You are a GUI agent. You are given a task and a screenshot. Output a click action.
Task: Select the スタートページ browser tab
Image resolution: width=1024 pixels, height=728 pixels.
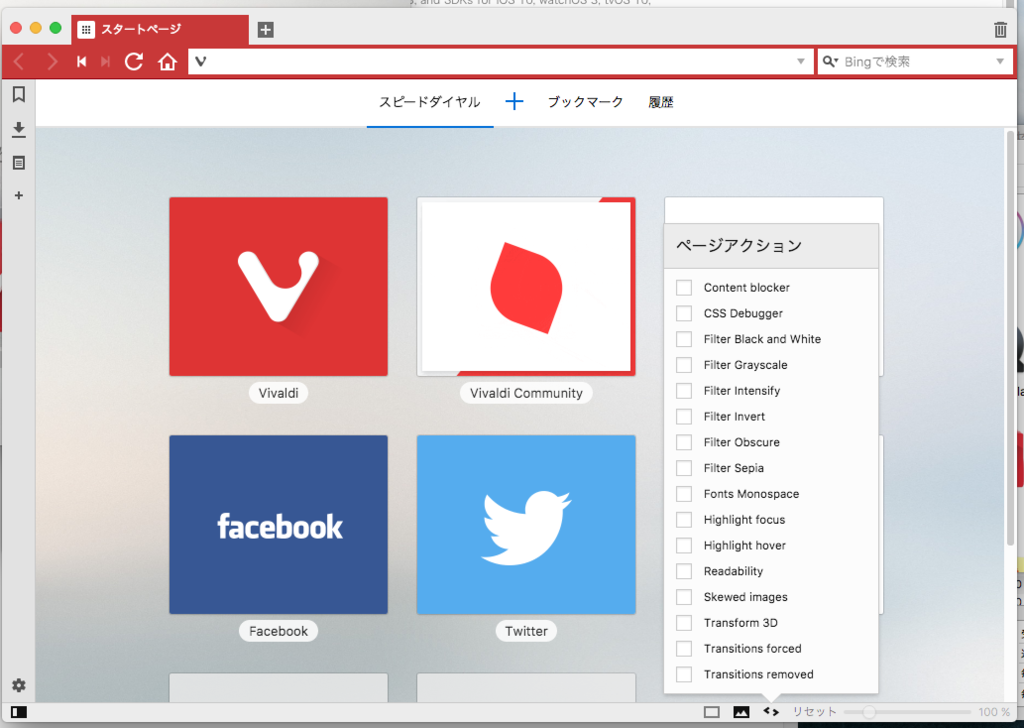(x=161, y=29)
